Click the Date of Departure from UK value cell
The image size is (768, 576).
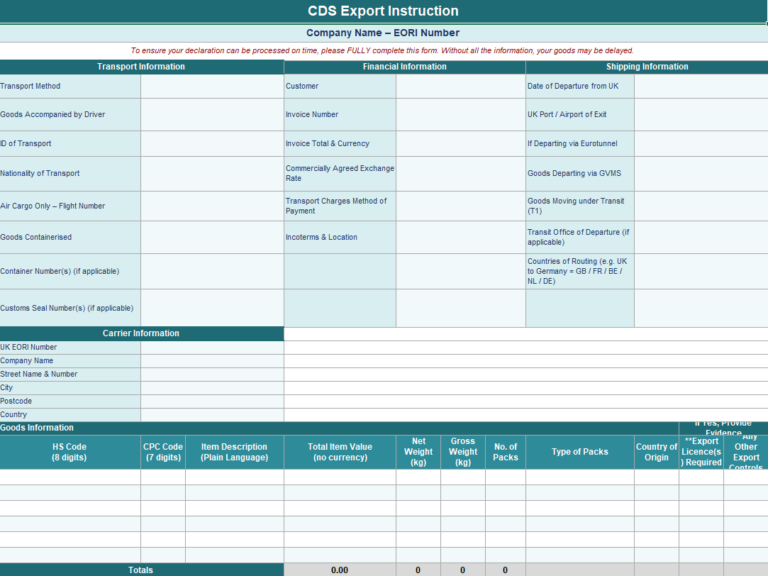(x=701, y=86)
